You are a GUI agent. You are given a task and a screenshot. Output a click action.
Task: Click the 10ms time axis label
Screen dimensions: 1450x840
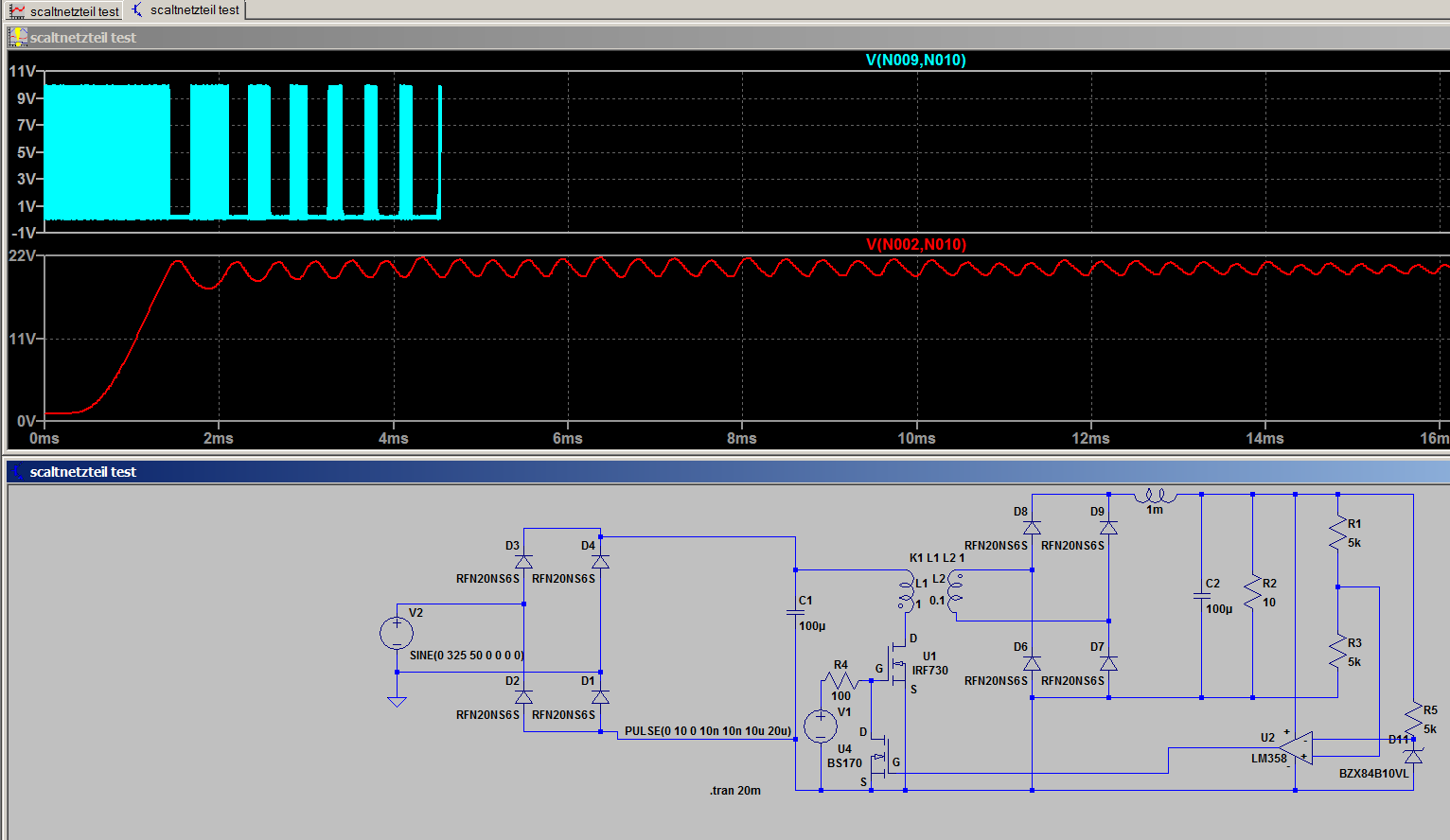pos(916,438)
